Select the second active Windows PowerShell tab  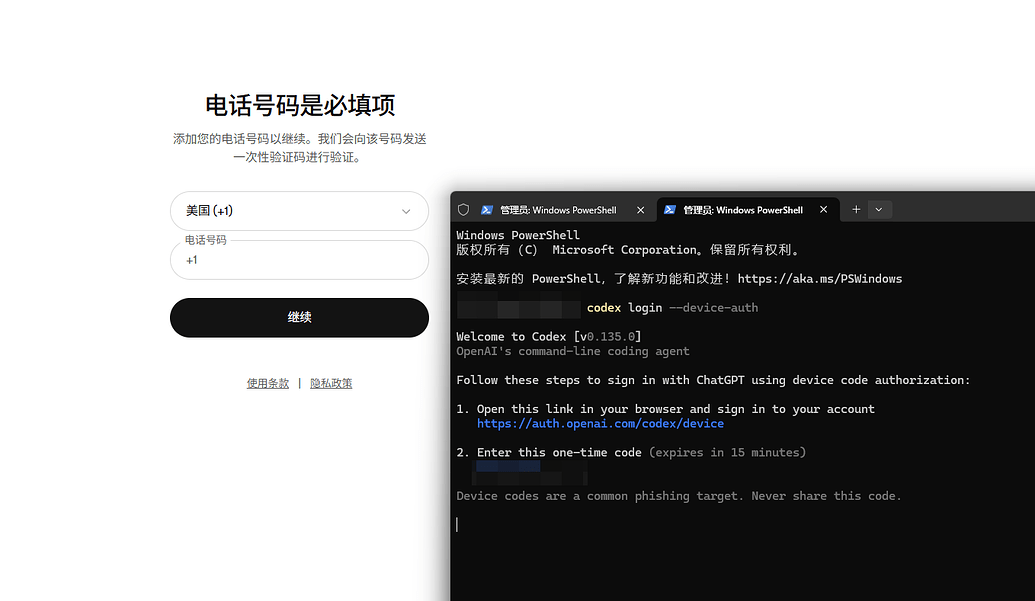click(x=748, y=210)
